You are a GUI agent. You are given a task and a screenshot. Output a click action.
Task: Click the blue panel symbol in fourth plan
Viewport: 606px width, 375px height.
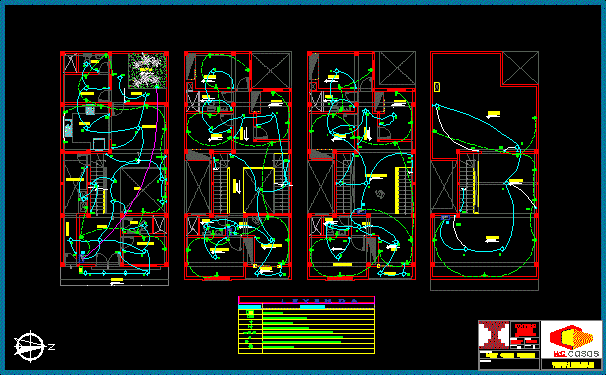[445, 218]
